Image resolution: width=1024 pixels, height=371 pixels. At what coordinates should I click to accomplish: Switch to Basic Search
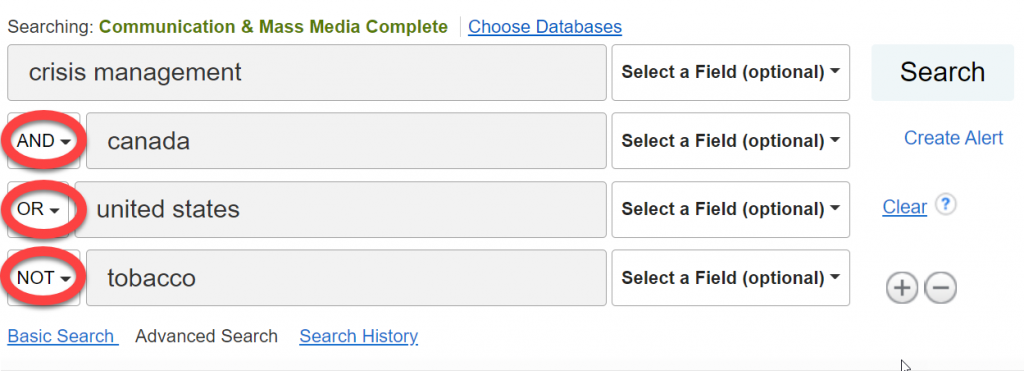click(x=63, y=336)
